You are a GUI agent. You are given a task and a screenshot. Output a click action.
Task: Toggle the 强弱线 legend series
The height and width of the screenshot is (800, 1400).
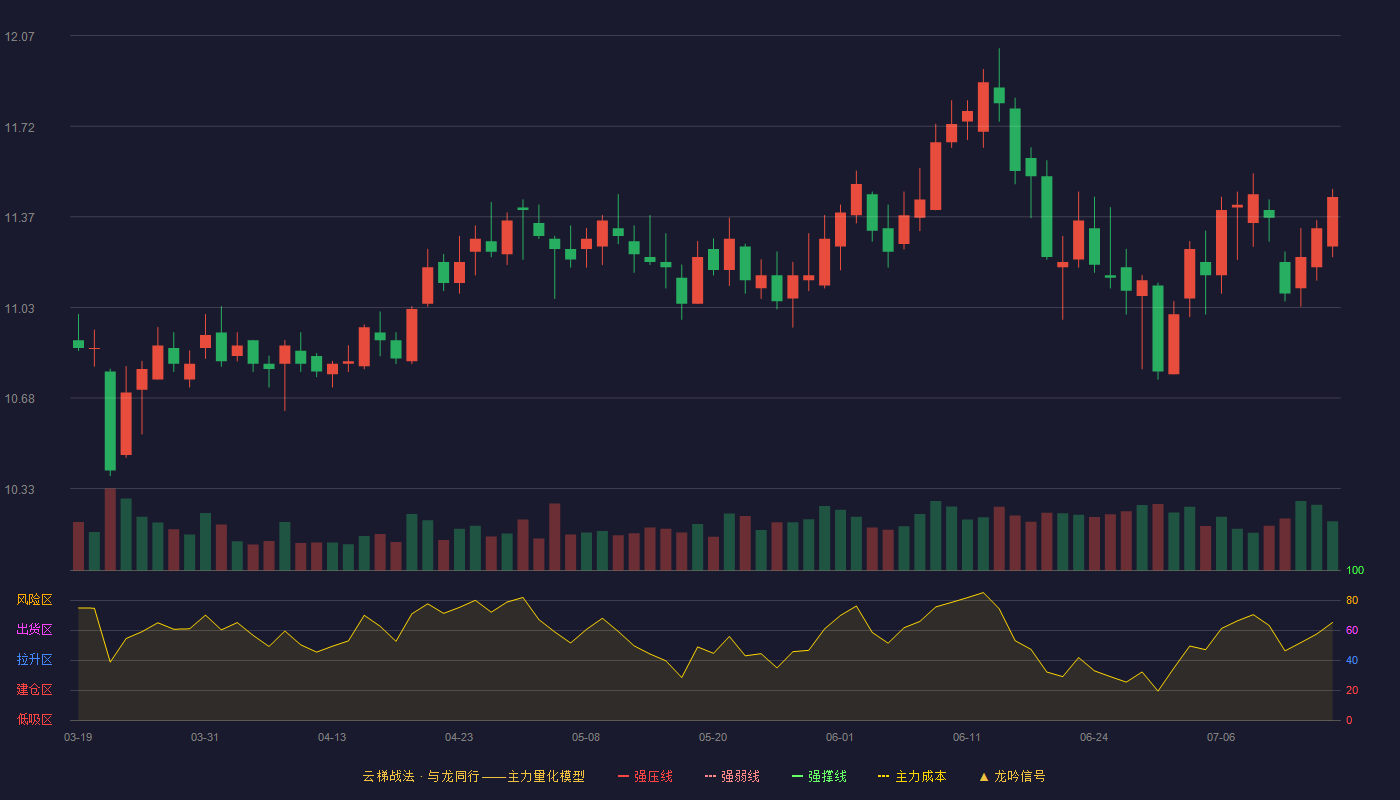point(732,776)
